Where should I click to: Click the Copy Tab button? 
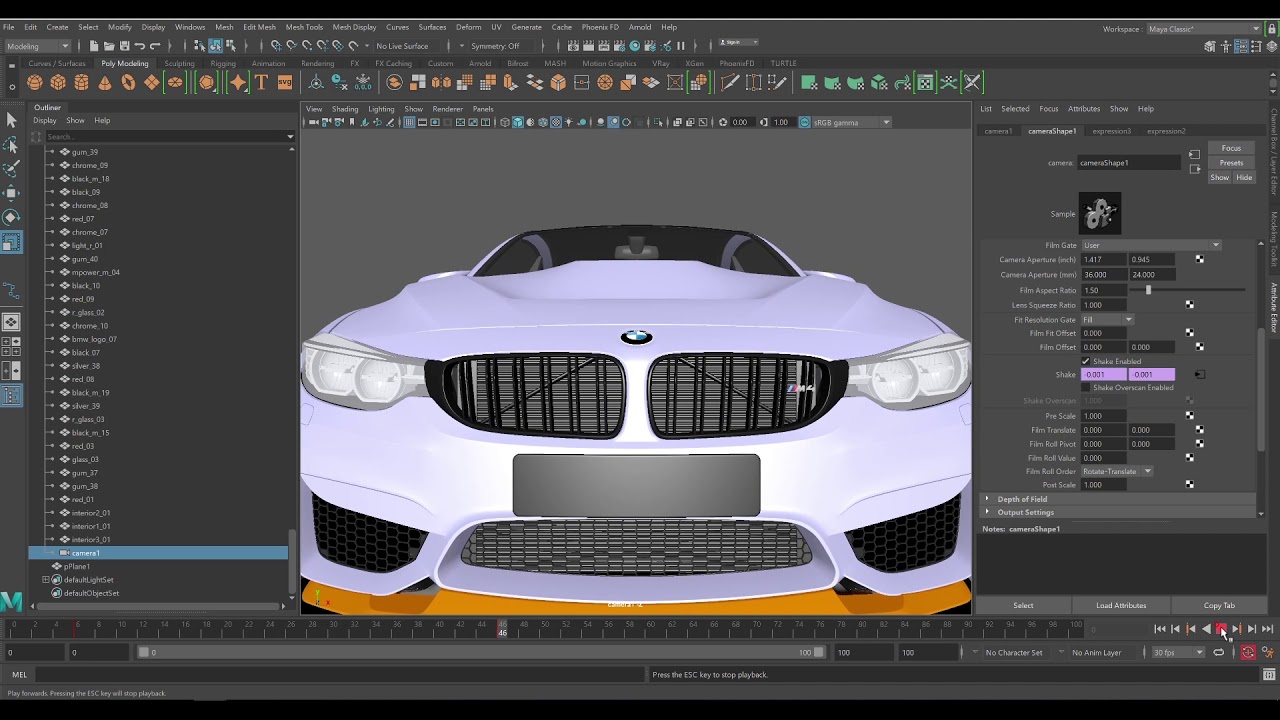pyautogui.click(x=1219, y=605)
